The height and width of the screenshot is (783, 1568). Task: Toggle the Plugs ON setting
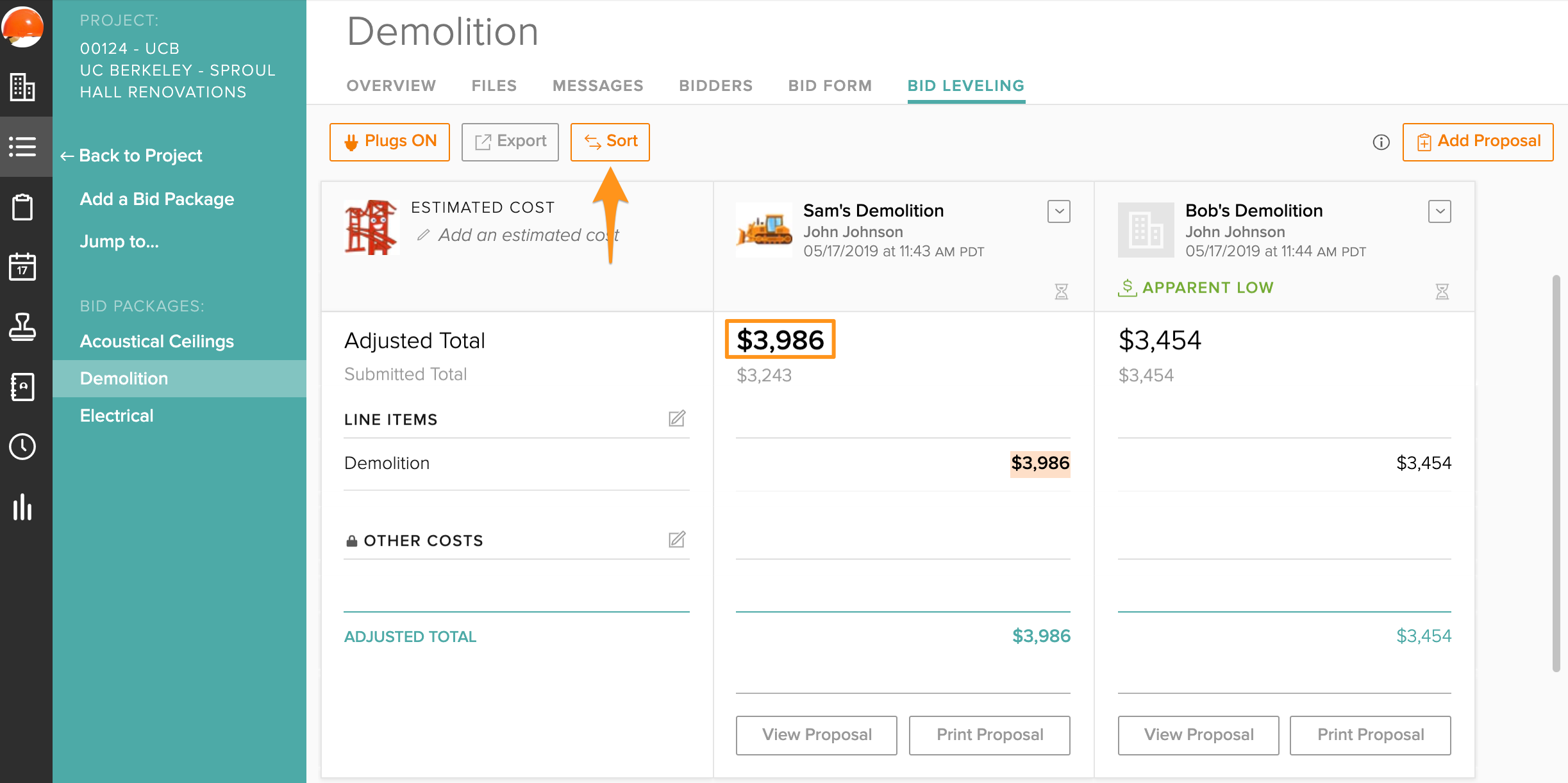[x=389, y=142]
